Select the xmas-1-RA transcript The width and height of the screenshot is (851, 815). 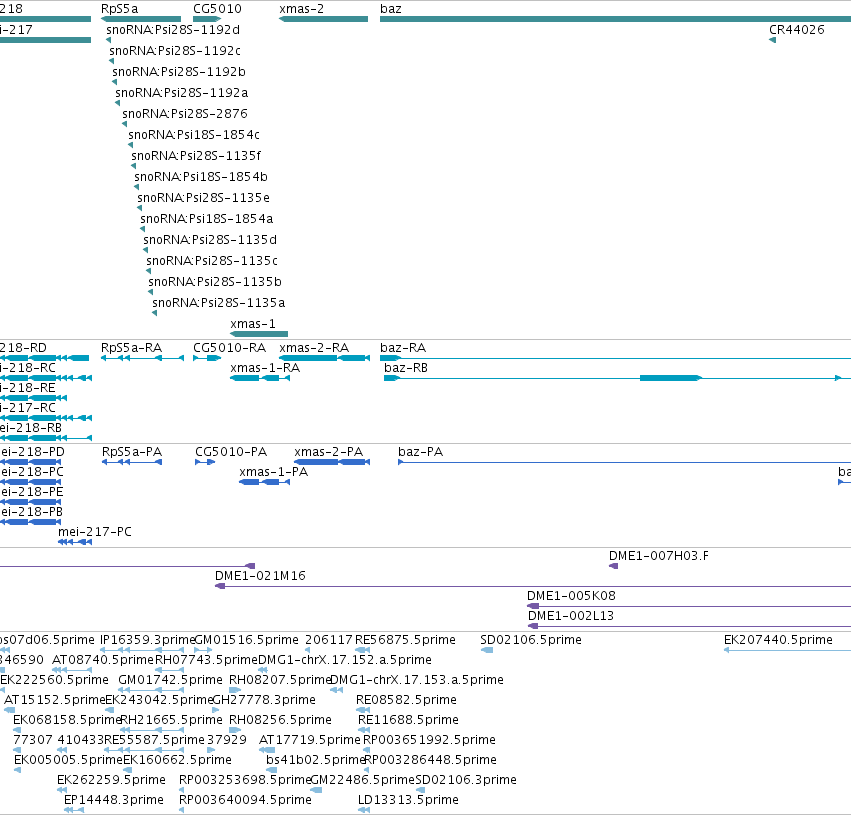[x=260, y=378]
